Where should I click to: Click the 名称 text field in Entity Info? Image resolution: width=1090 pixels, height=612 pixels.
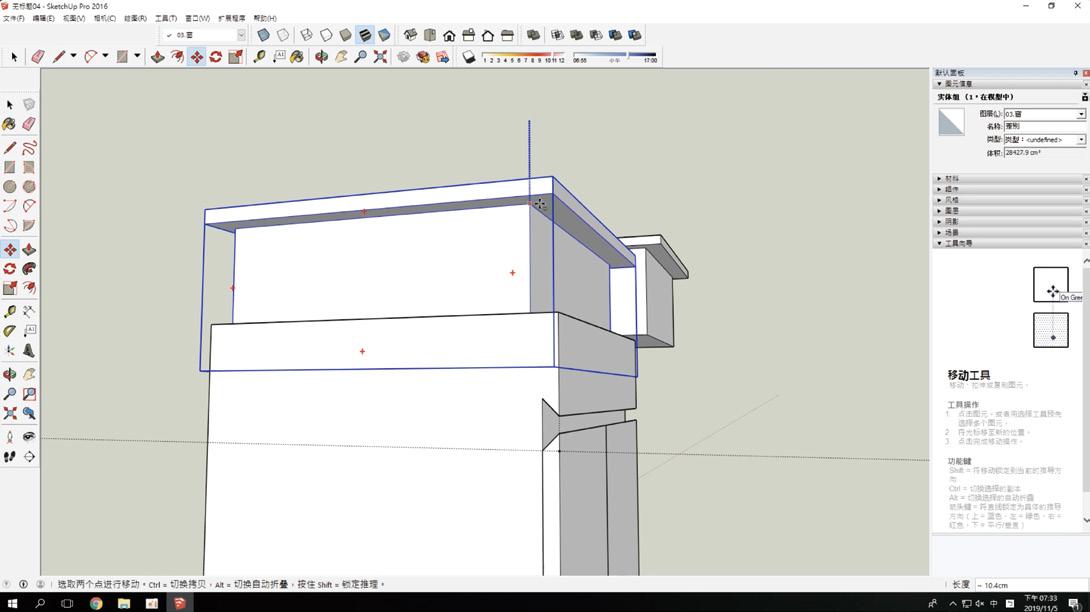[x=1044, y=127]
